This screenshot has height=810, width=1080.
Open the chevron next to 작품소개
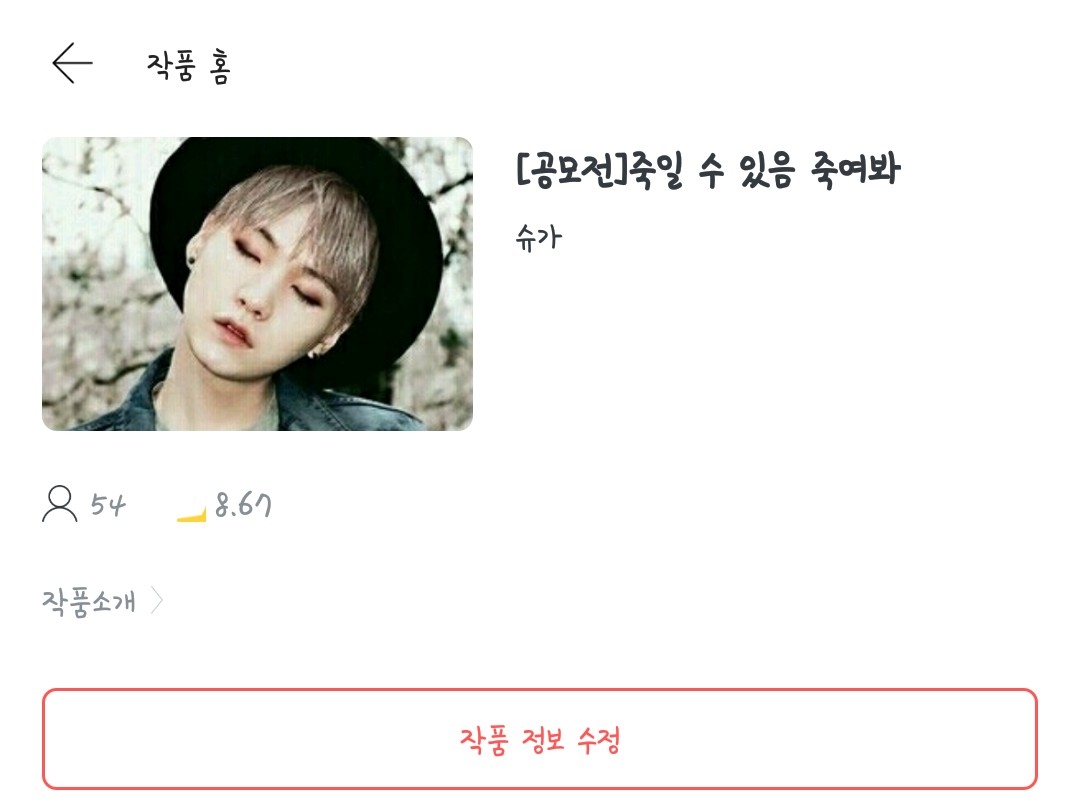point(157,600)
